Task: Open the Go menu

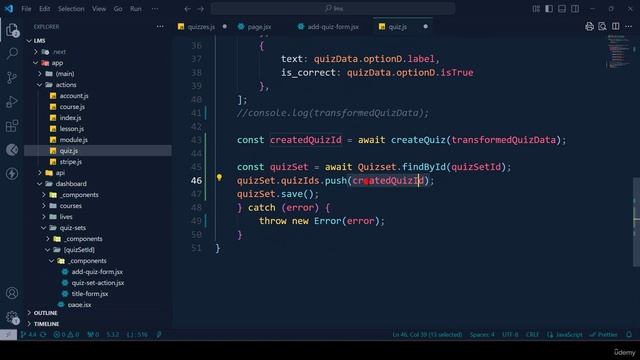Action: point(118,9)
